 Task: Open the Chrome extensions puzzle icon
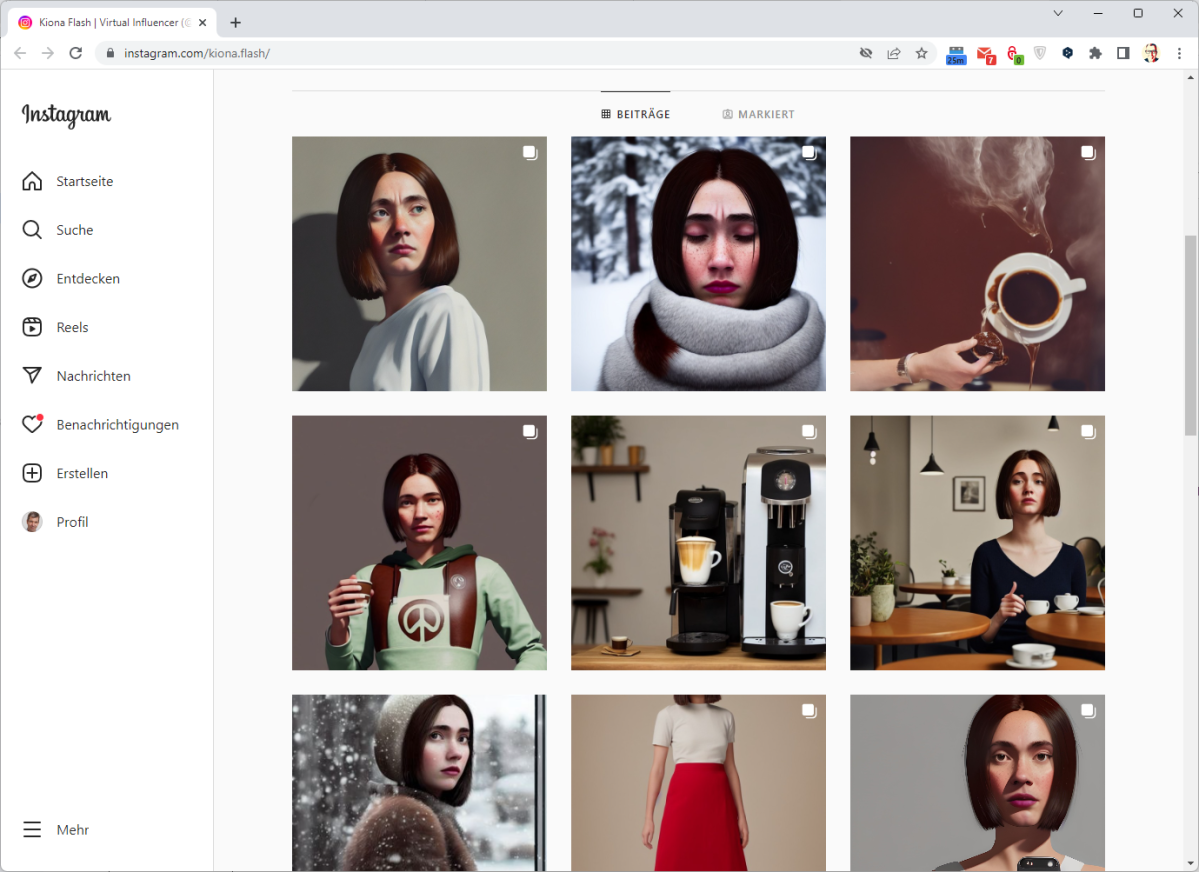[x=1095, y=53]
